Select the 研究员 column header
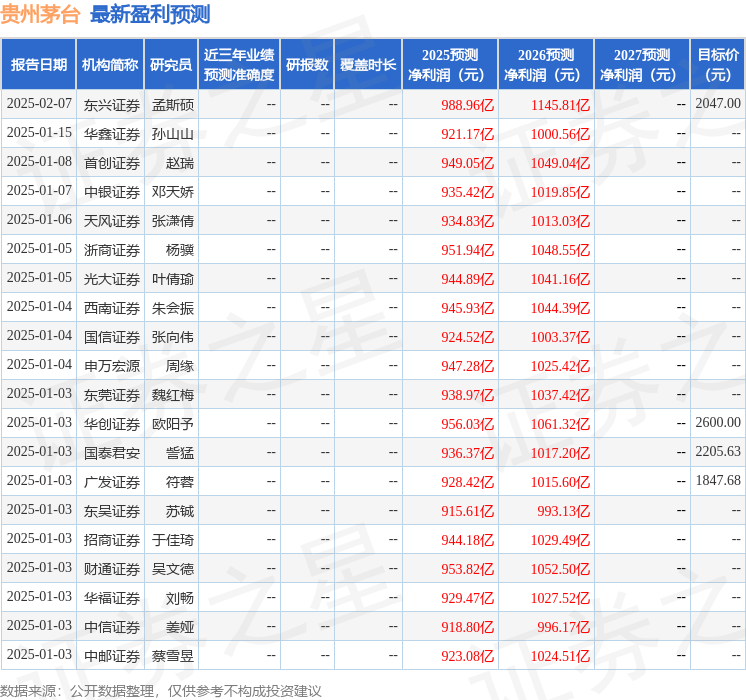746x700 pixels. 171,65
